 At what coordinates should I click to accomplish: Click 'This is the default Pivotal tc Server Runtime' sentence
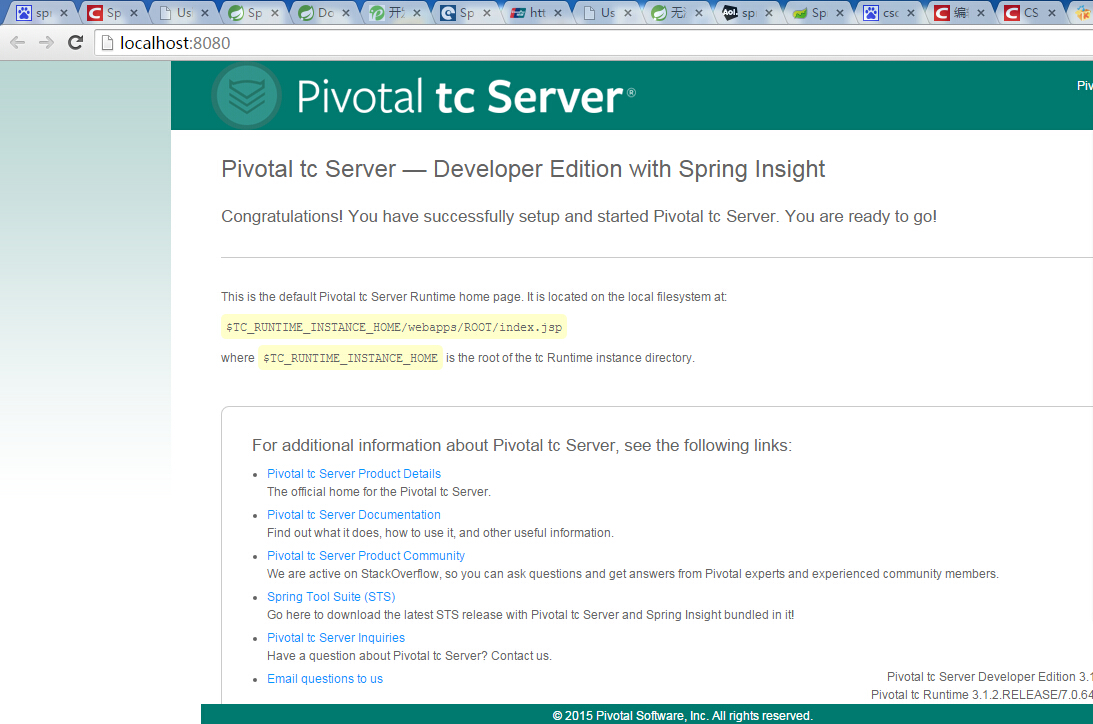pyautogui.click(x=474, y=297)
